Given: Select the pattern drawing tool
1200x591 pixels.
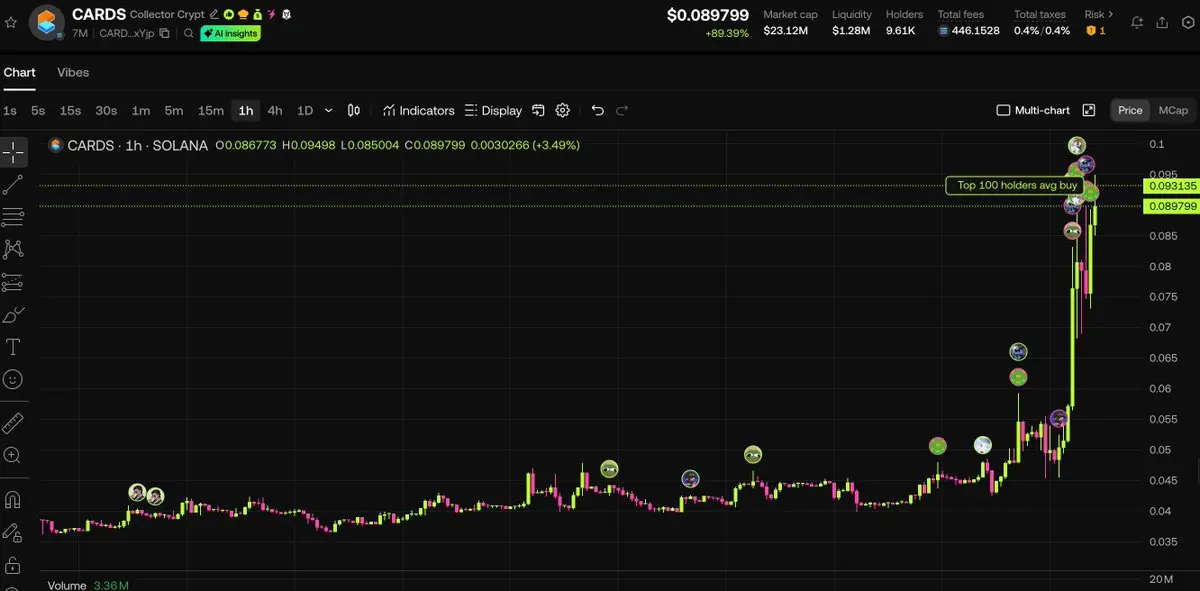Looking at the screenshot, I should pyautogui.click(x=13, y=249).
